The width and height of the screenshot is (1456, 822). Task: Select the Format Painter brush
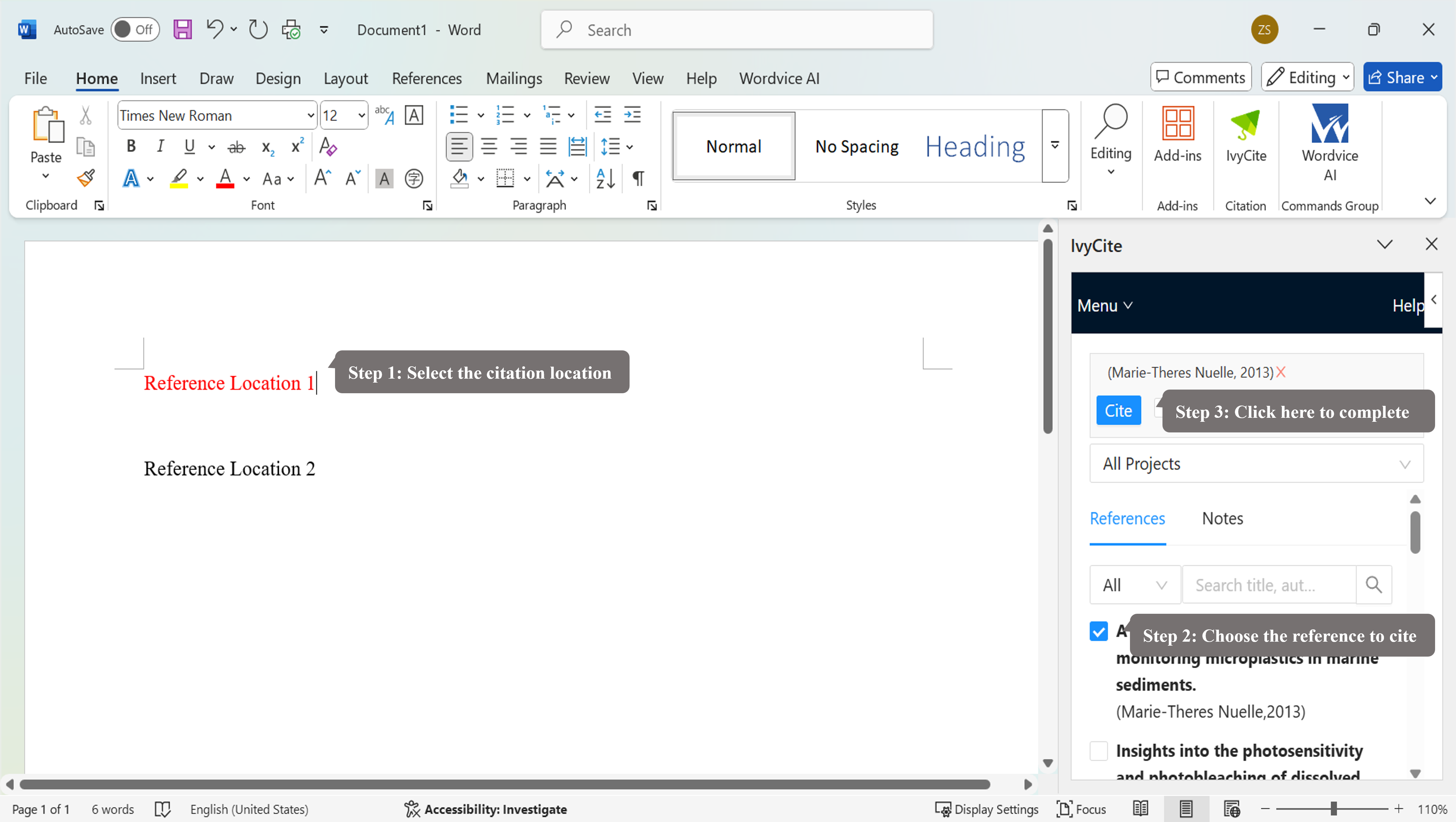86,178
